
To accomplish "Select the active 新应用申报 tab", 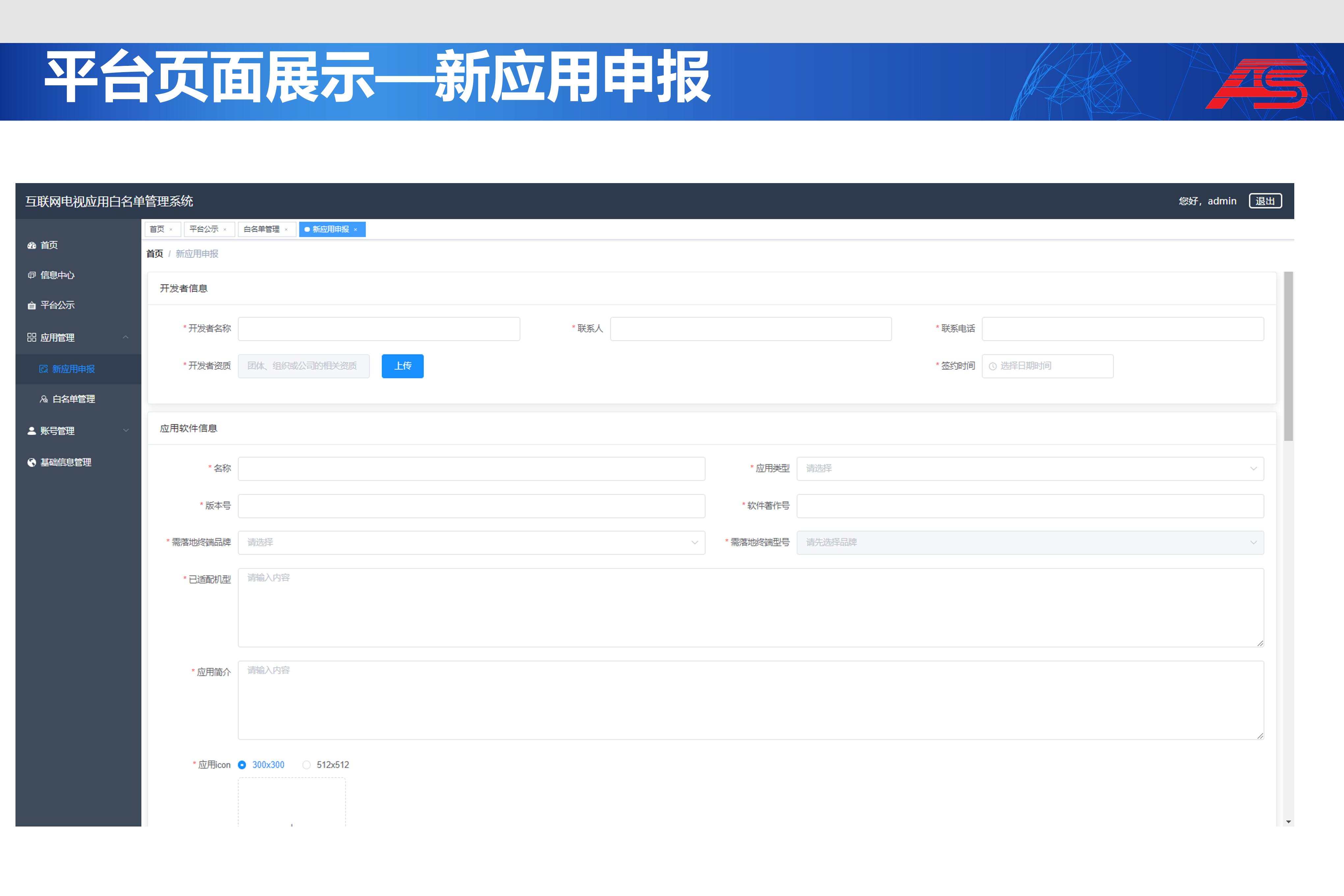I will point(332,229).
